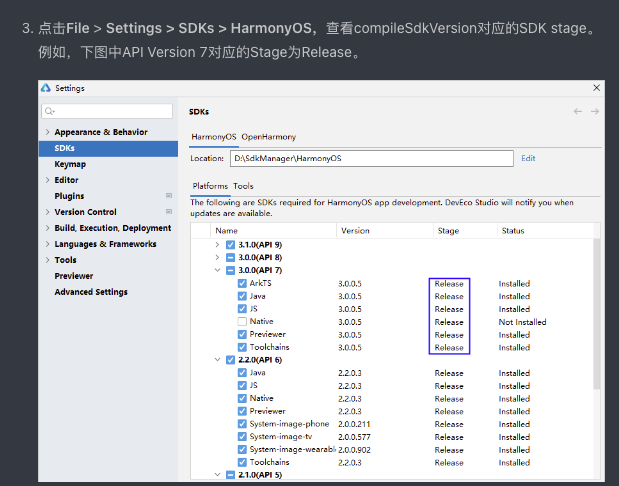Screen dimensions: 619x486
Task: Expand the Tools settings section
Action: [x=47, y=260]
